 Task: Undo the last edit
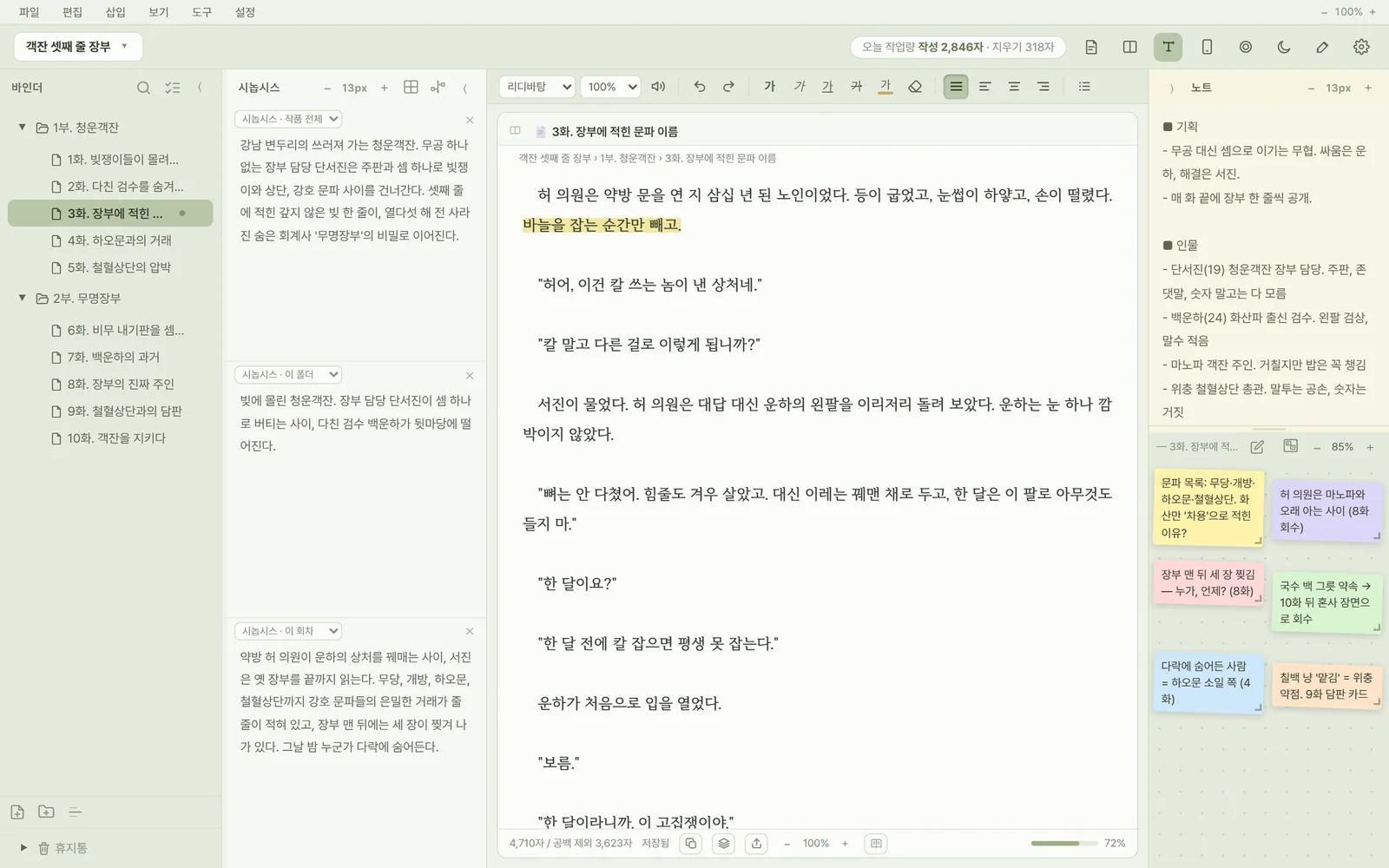tap(700, 87)
